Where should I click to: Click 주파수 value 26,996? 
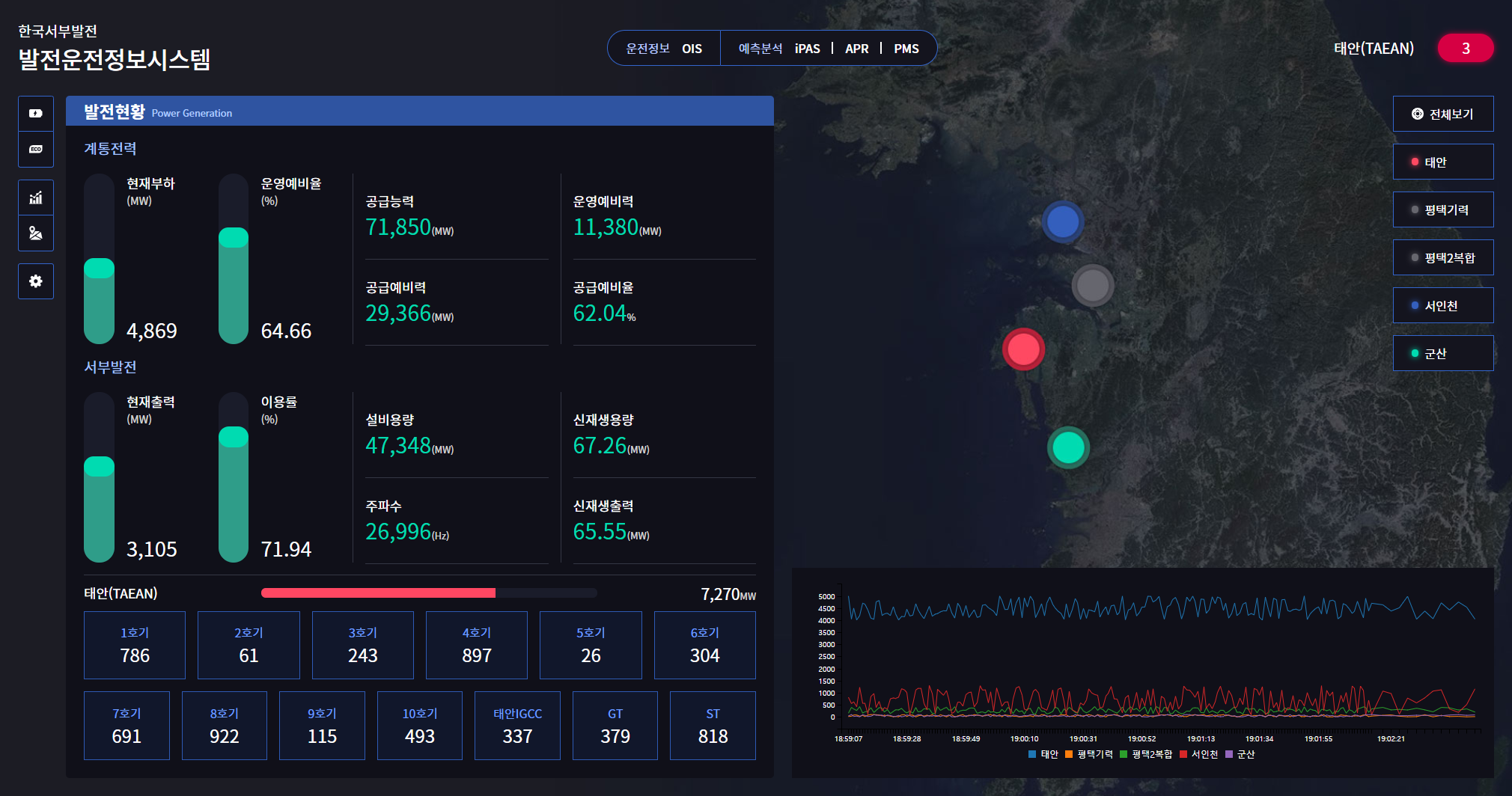[398, 531]
